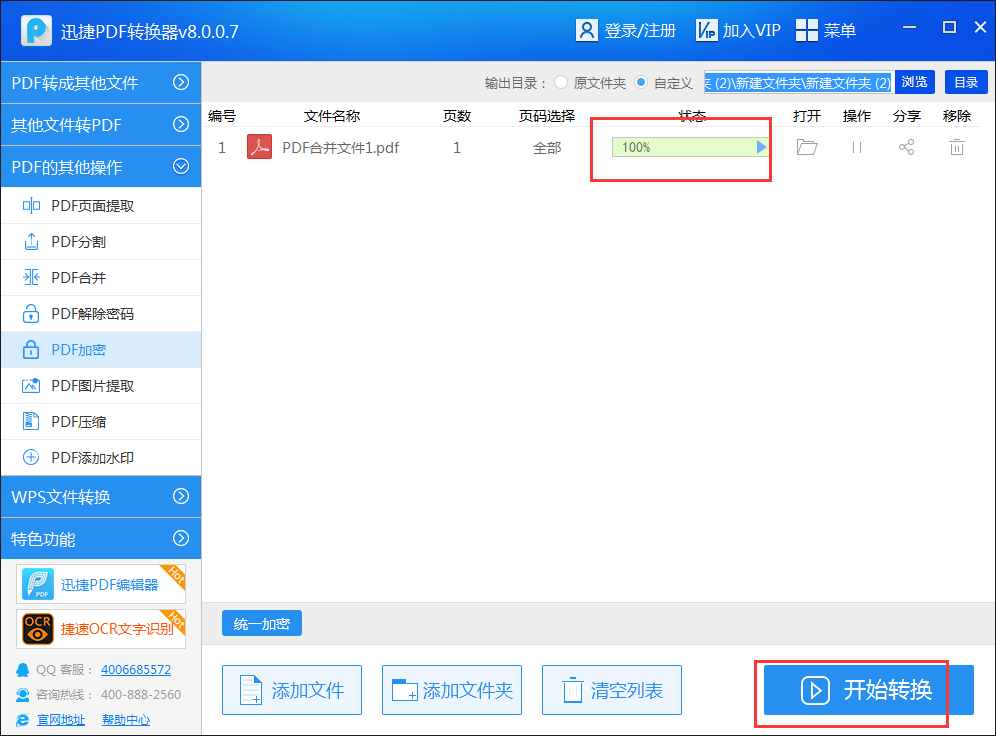Expand the 特色功能 section
The height and width of the screenshot is (736, 996).
(101, 539)
